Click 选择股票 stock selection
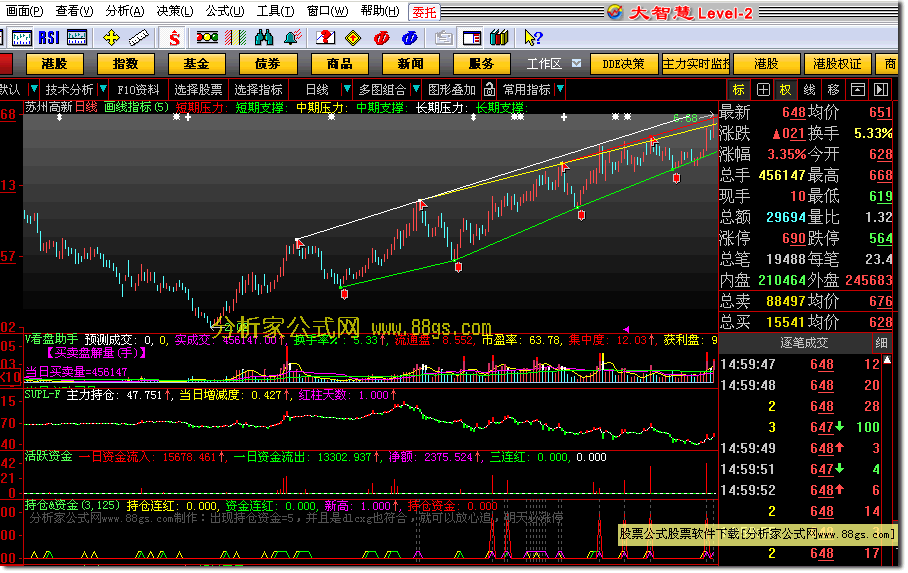 pyautogui.click(x=198, y=90)
